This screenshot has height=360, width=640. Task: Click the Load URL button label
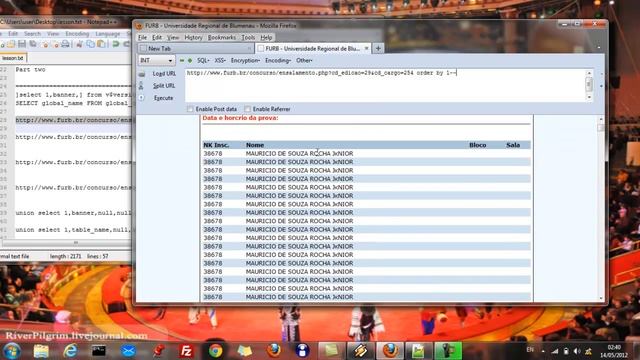coord(164,74)
